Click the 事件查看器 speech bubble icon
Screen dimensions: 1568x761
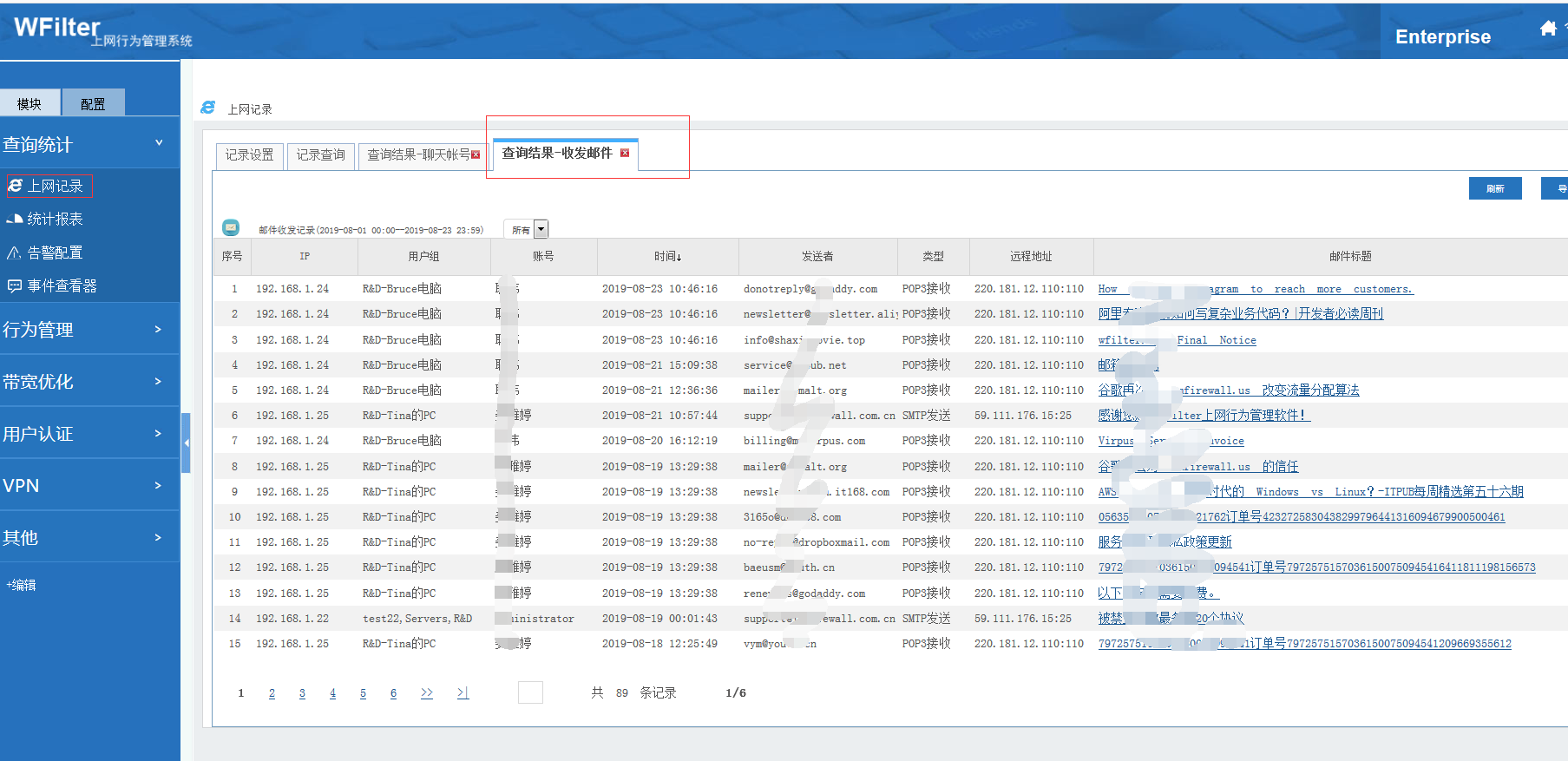(x=14, y=285)
